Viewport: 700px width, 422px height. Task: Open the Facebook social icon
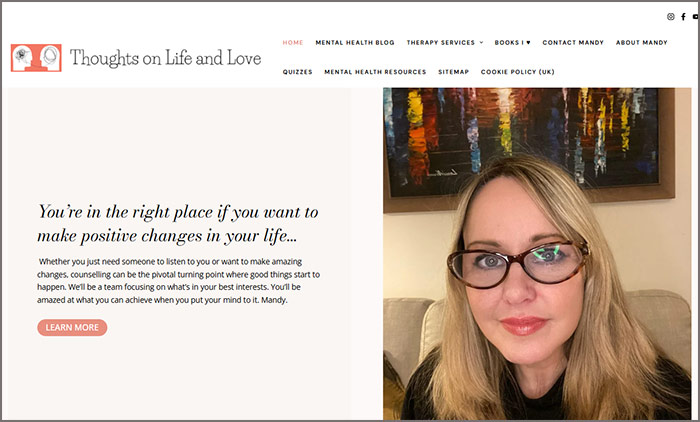[x=683, y=17]
